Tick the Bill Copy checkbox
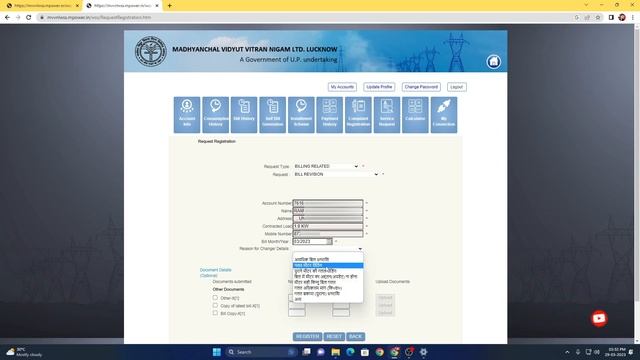Viewport: 640px width, 360px height. (x=215, y=313)
